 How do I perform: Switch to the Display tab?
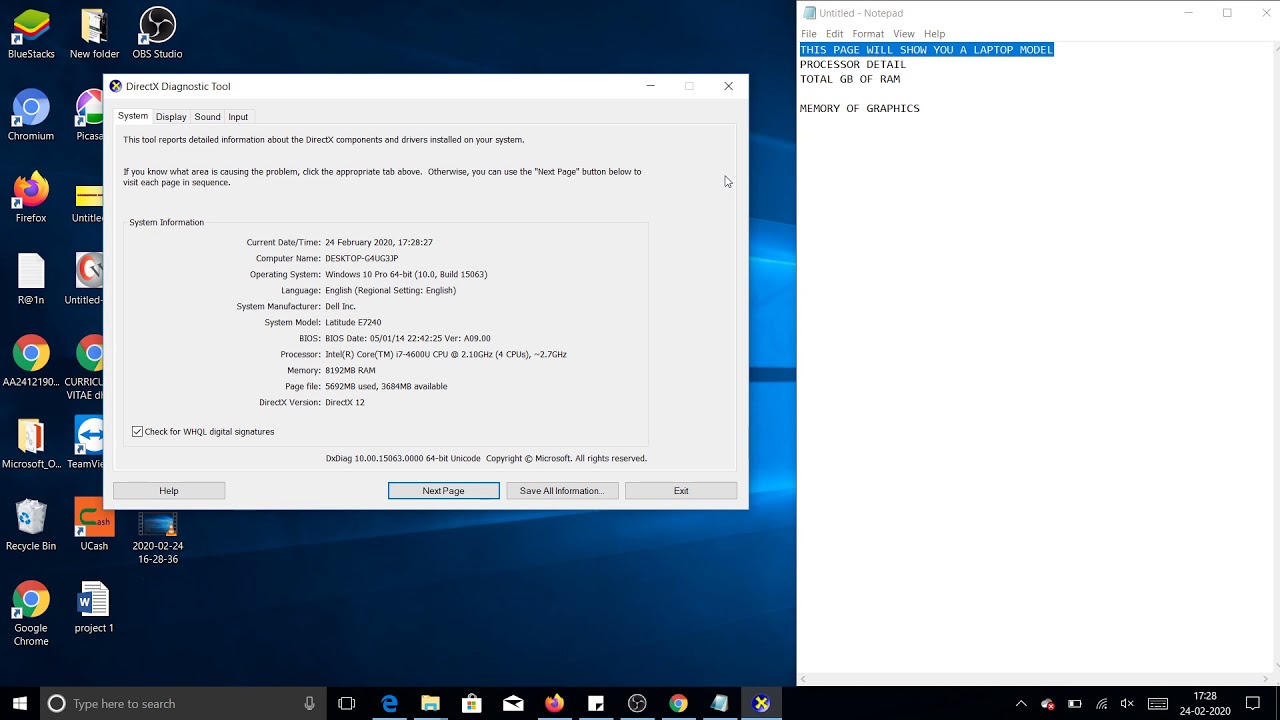pos(171,117)
